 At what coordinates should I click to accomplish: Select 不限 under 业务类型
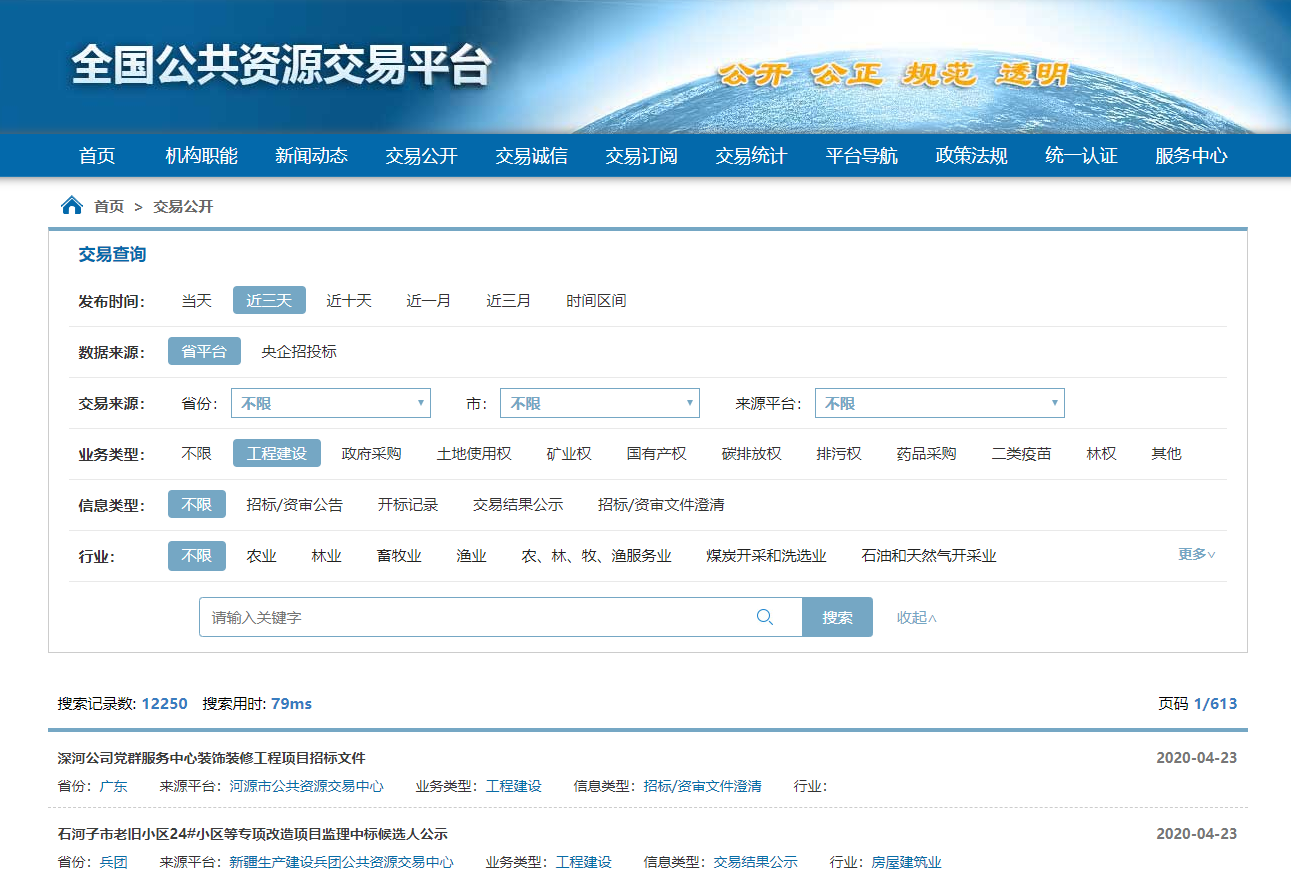click(x=197, y=454)
